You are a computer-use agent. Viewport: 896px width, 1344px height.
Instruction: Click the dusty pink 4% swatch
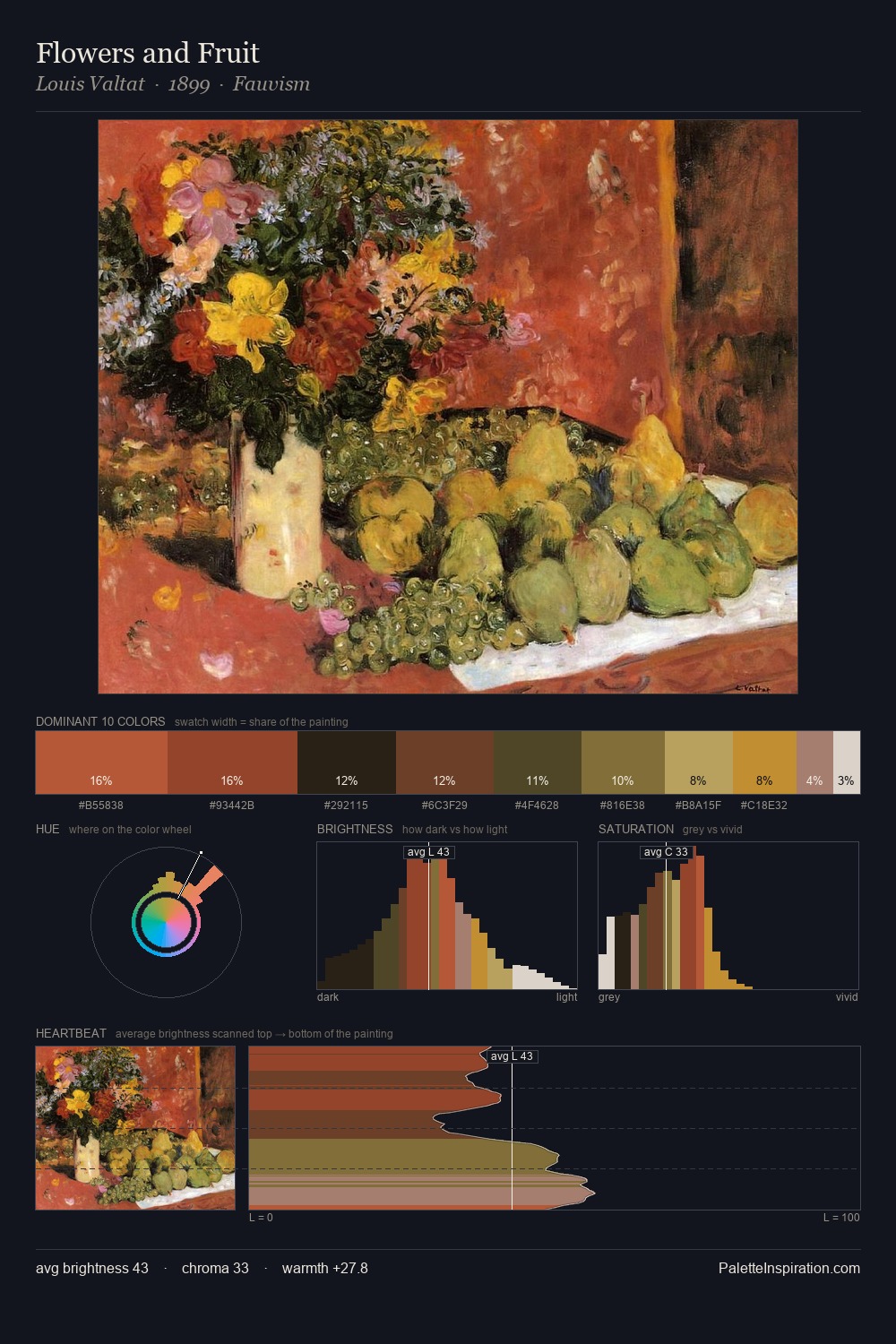click(814, 762)
